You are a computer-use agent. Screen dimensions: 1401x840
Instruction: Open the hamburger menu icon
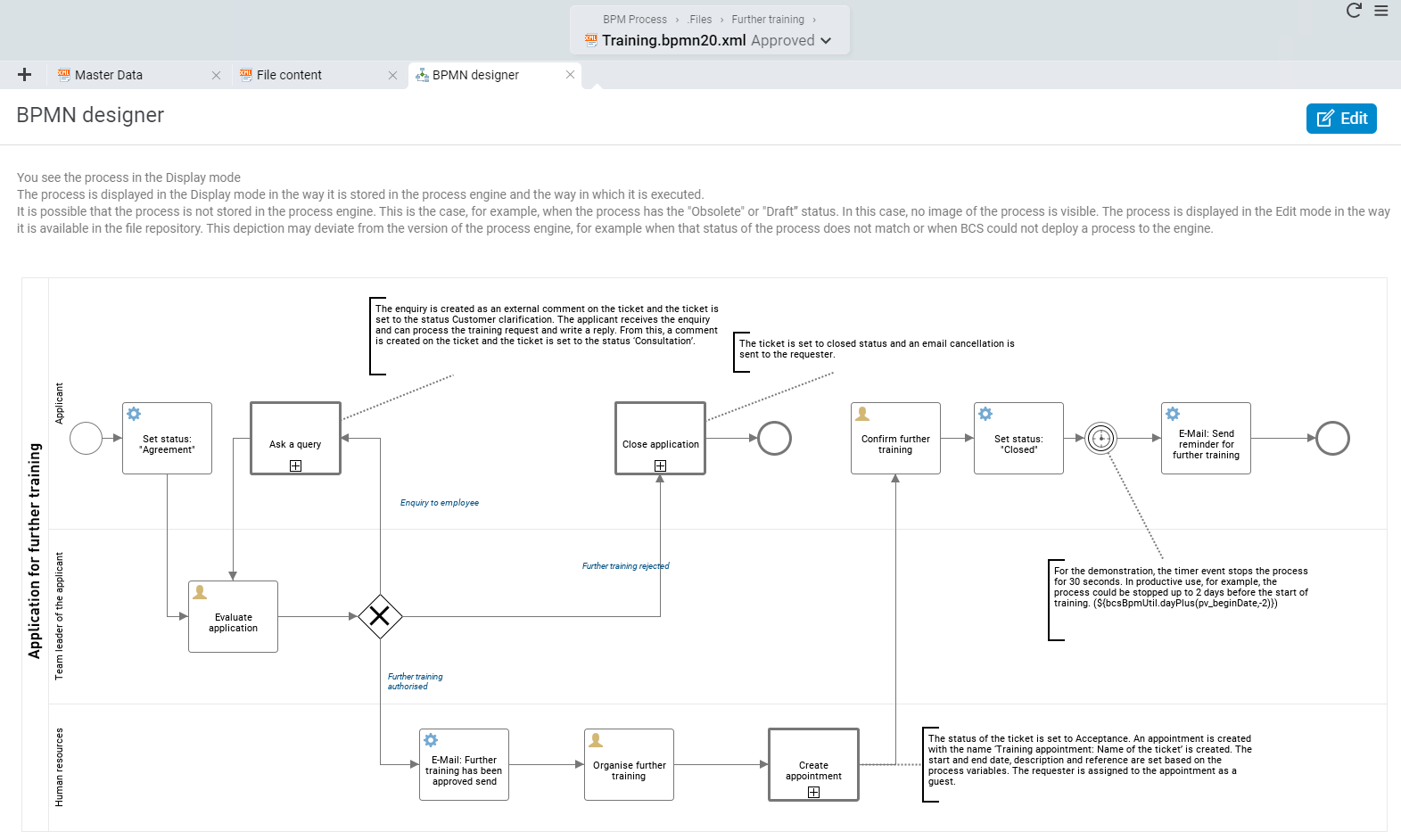point(1381,11)
